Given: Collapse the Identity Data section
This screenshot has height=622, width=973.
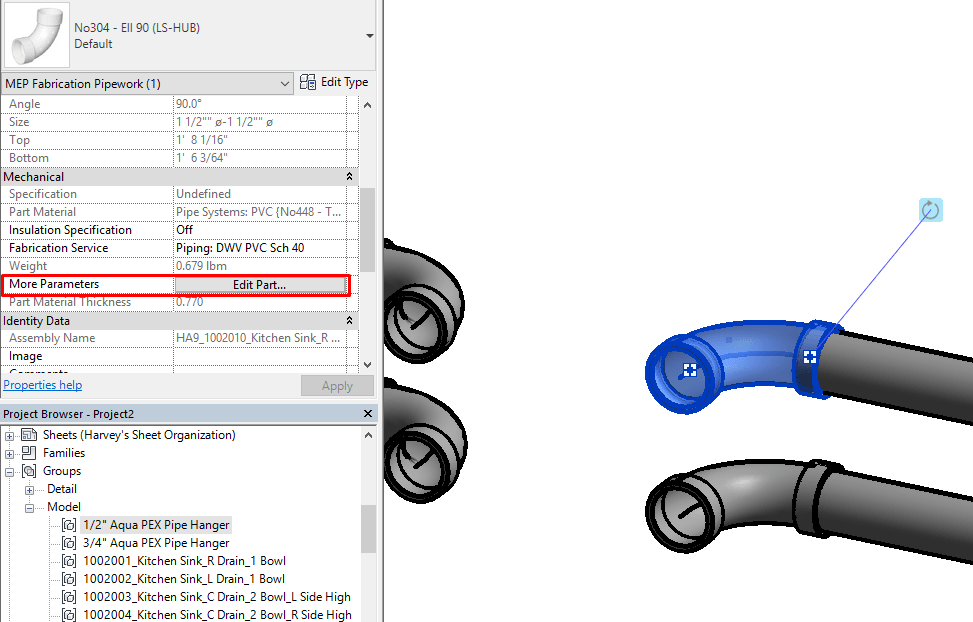Looking at the screenshot, I should click(348, 320).
